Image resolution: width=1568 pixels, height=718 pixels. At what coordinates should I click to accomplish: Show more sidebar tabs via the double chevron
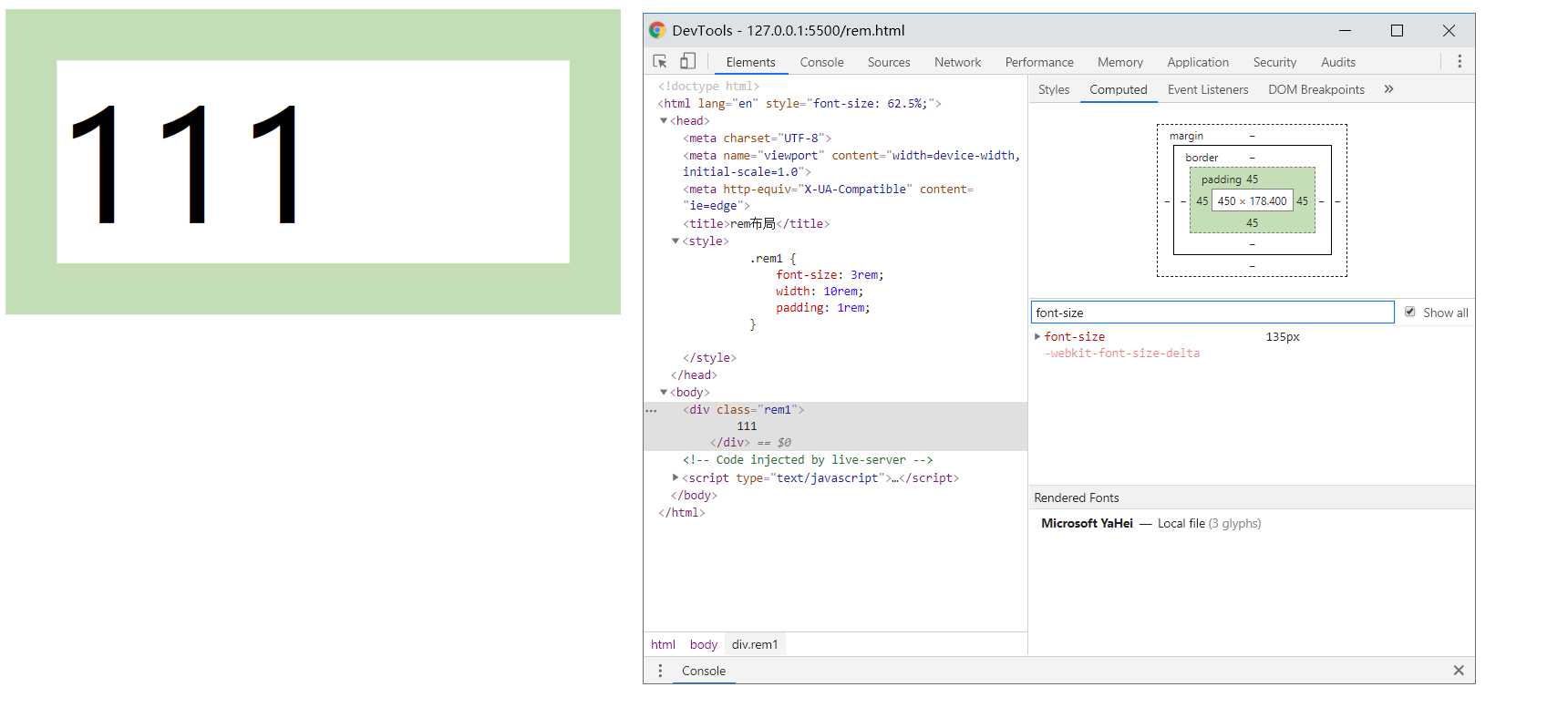coord(1388,89)
